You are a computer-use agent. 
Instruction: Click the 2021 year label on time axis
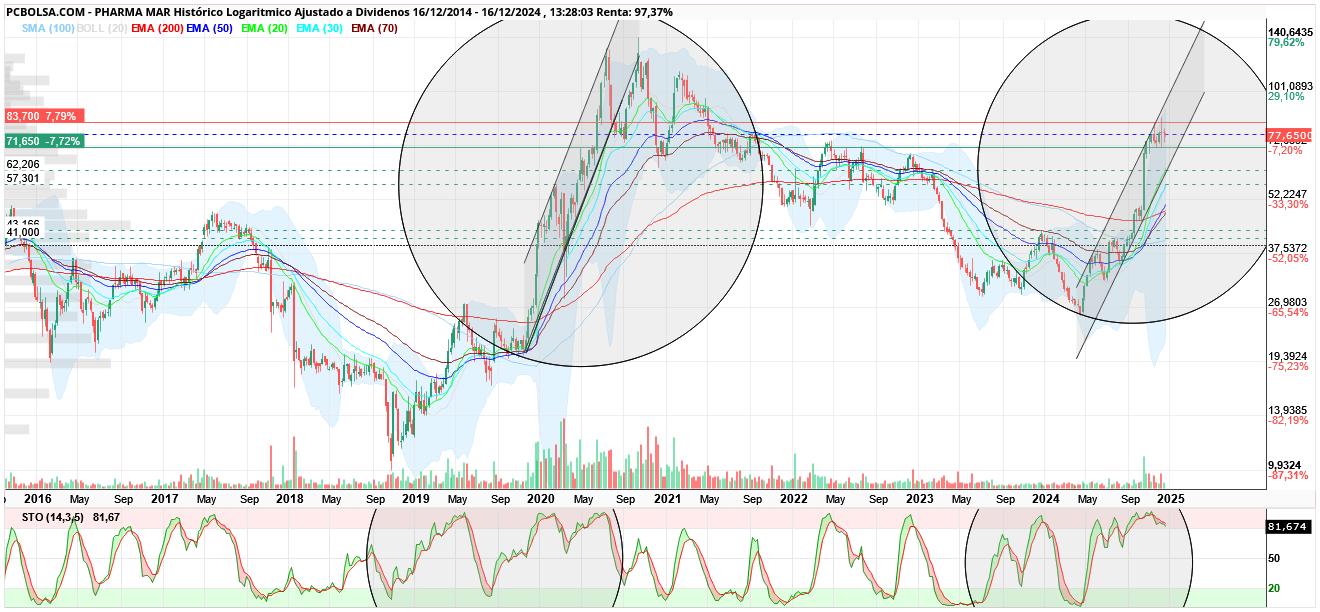(667, 498)
